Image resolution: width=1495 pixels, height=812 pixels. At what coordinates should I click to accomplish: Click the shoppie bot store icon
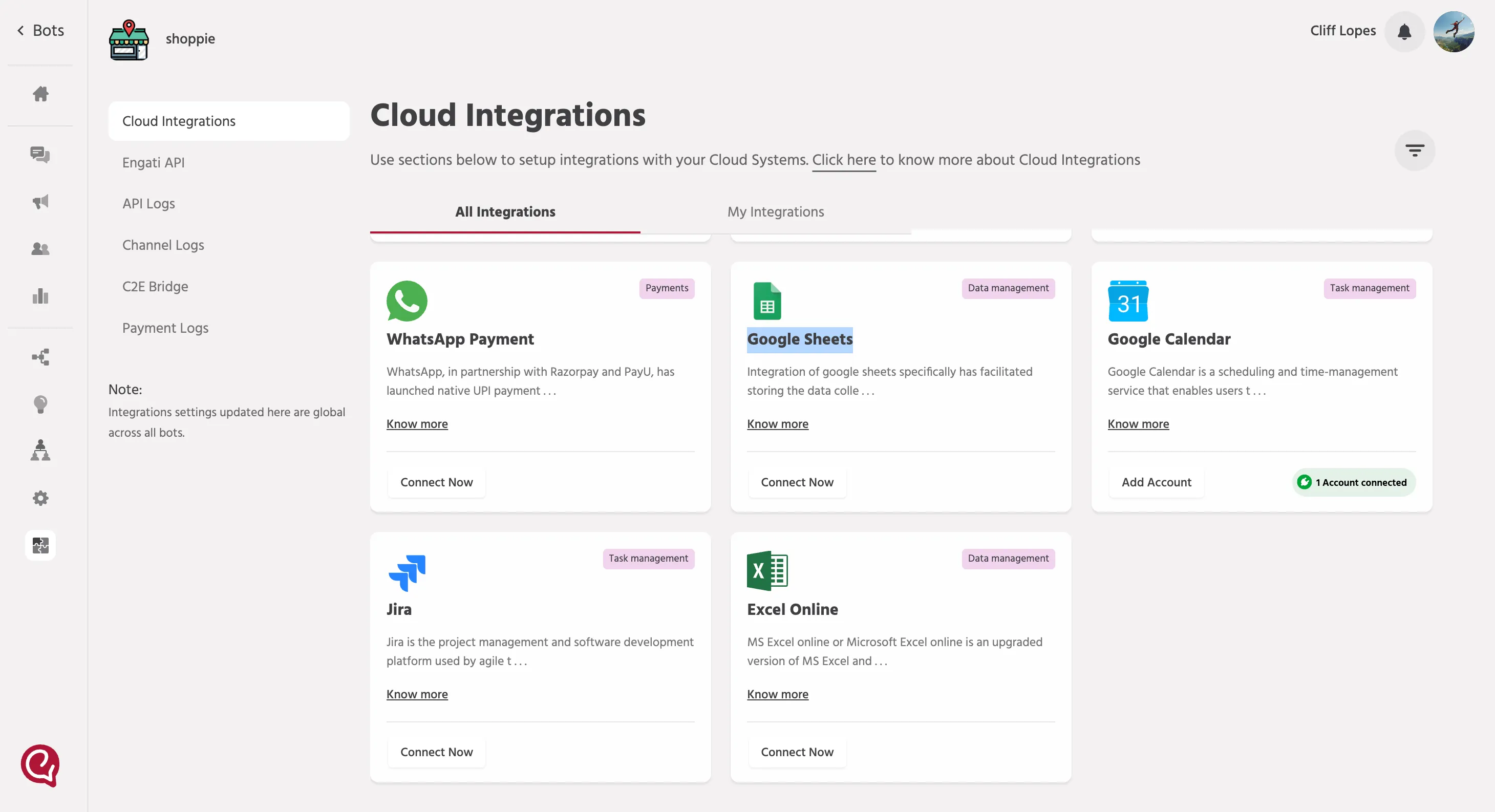coord(129,39)
